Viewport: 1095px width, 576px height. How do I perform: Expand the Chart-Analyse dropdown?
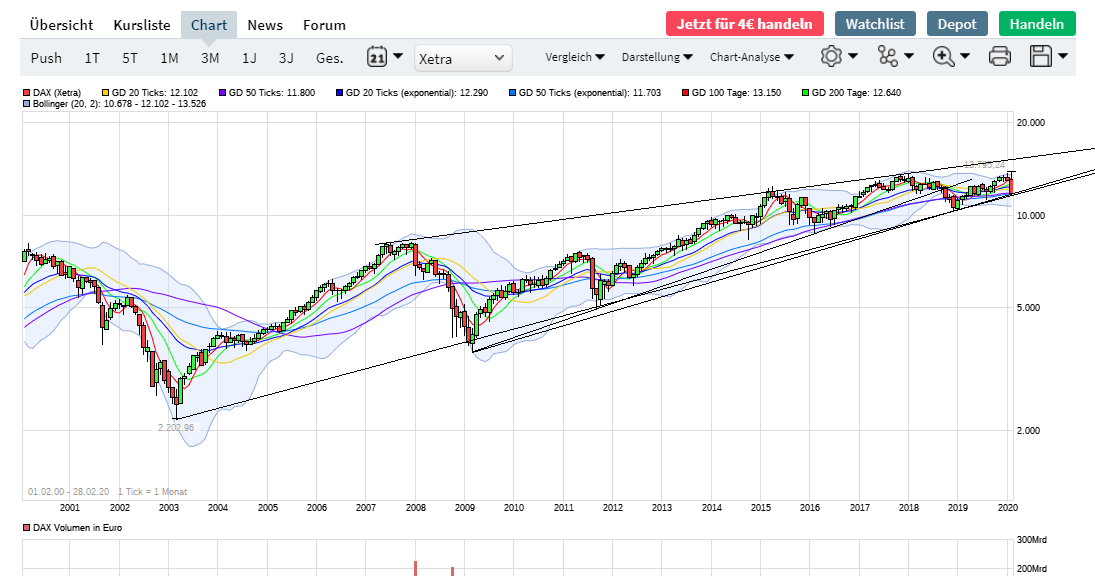tap(752, 57)
